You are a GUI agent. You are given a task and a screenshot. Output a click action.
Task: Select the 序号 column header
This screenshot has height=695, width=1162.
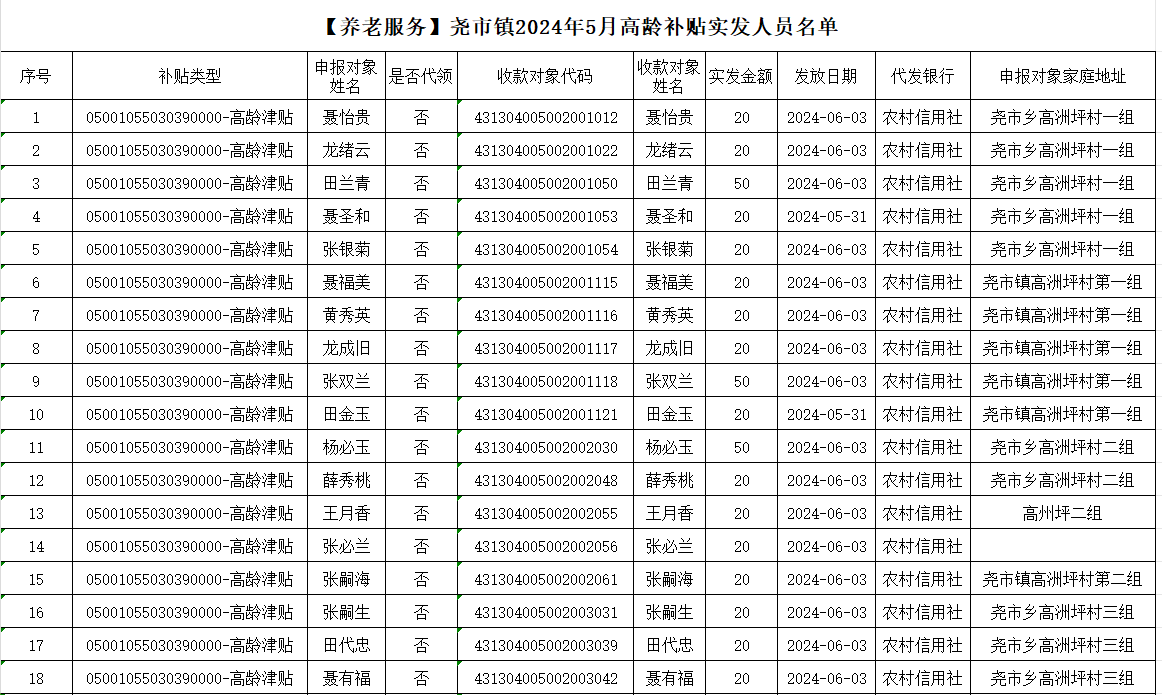(36, 76)
